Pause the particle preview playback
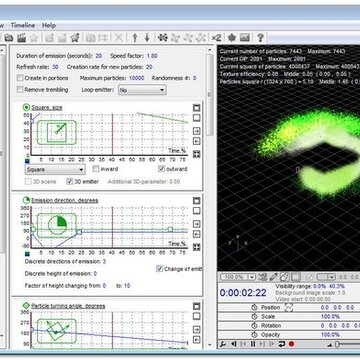The width and height of the screenshot is (360, 360). [x=253, y=344]
